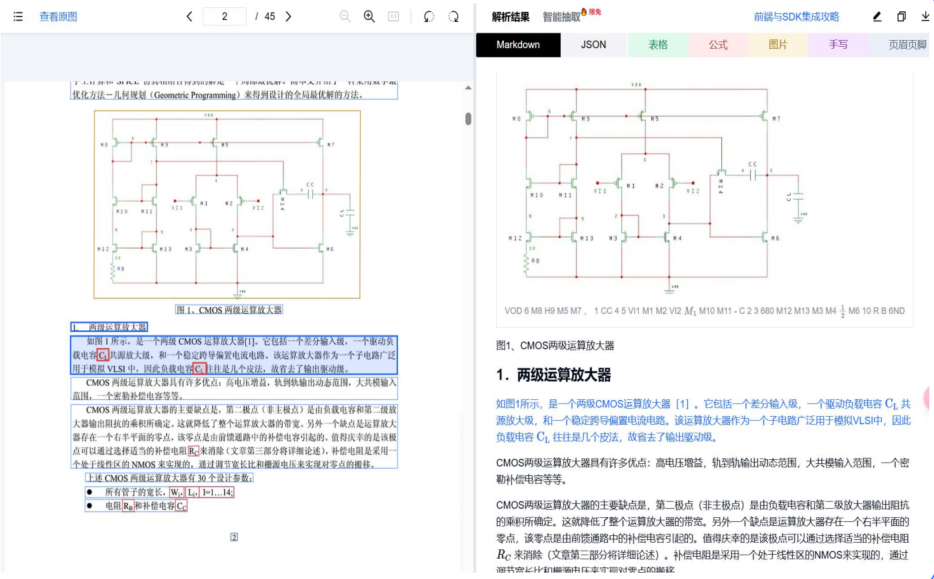Click the result paragraph starting CMOS两级运算放大器的主要缺点

click(703, 537)
